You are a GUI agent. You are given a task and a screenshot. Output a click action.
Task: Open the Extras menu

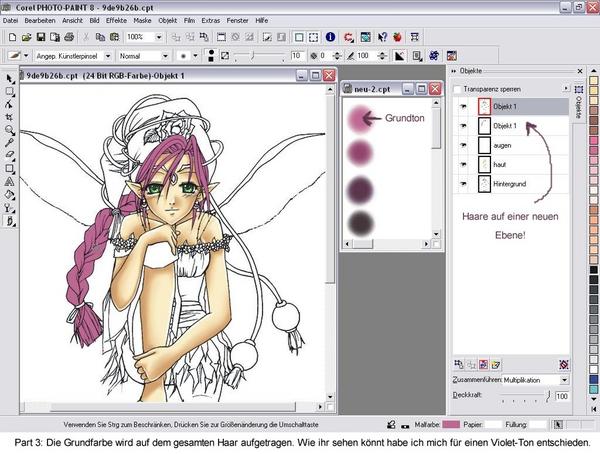pos(211,20)
